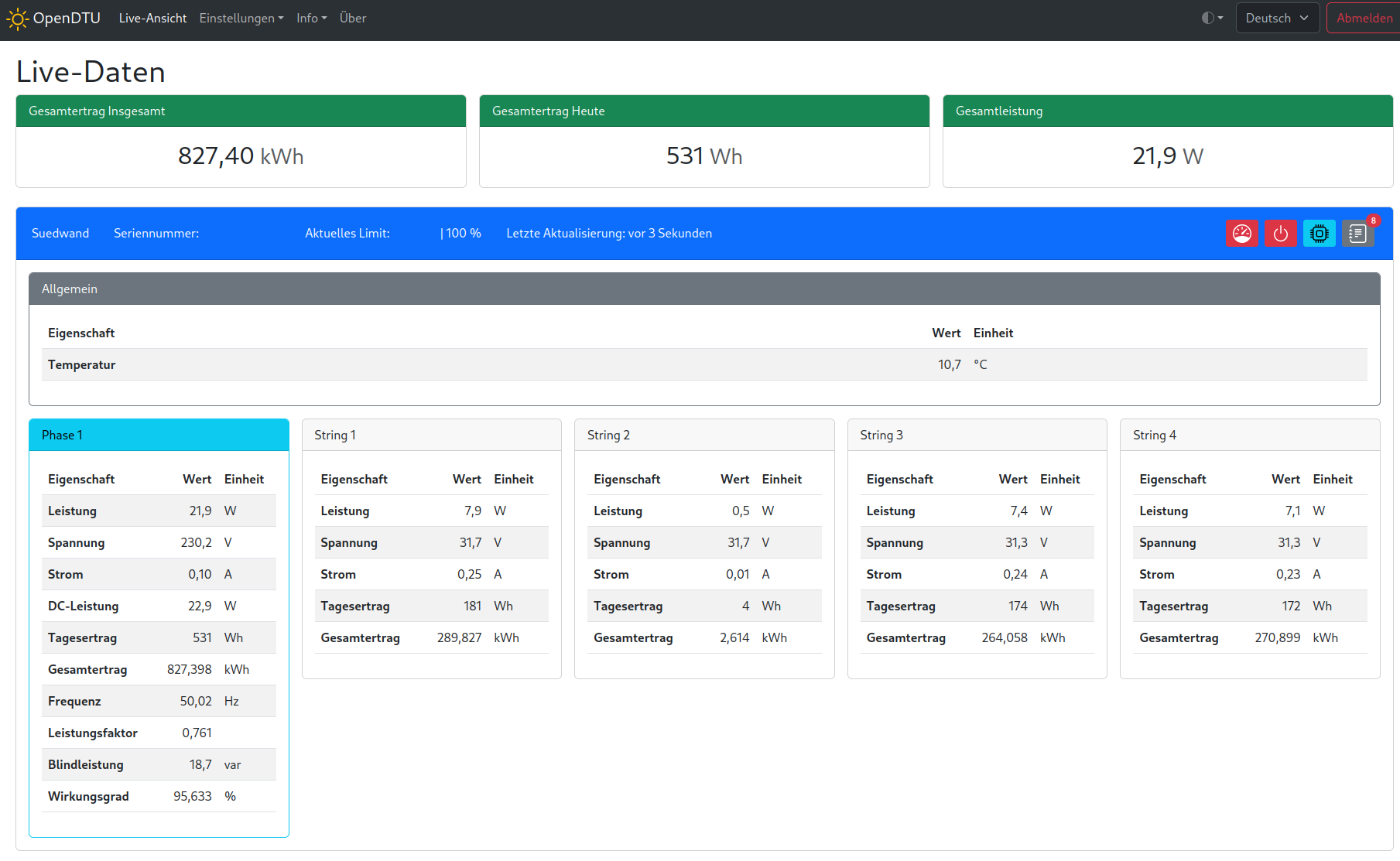Click the OpenDTU sun logo
Viewport: 1400px width, 861px height.
pos(17,19)
